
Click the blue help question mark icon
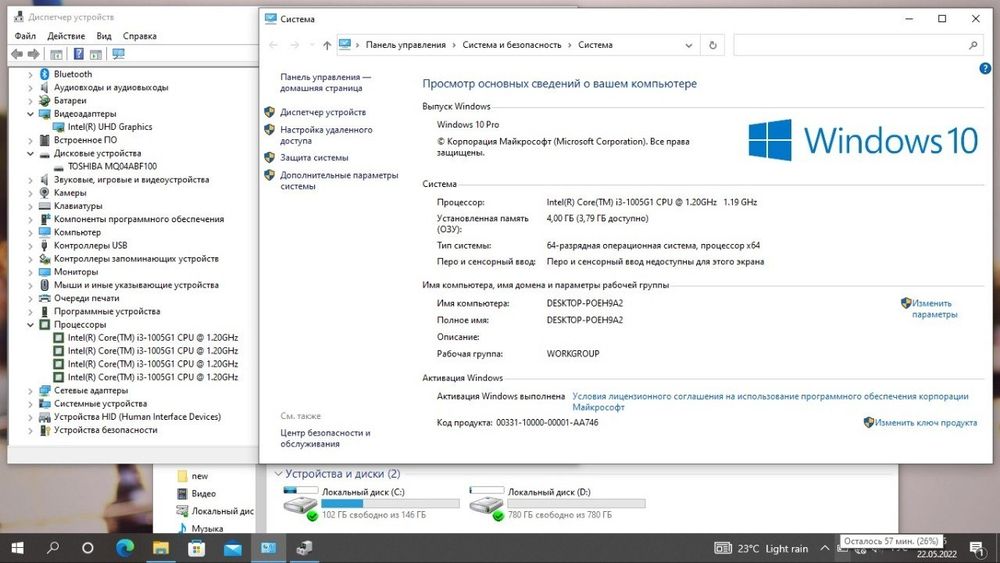click(985, 68)
